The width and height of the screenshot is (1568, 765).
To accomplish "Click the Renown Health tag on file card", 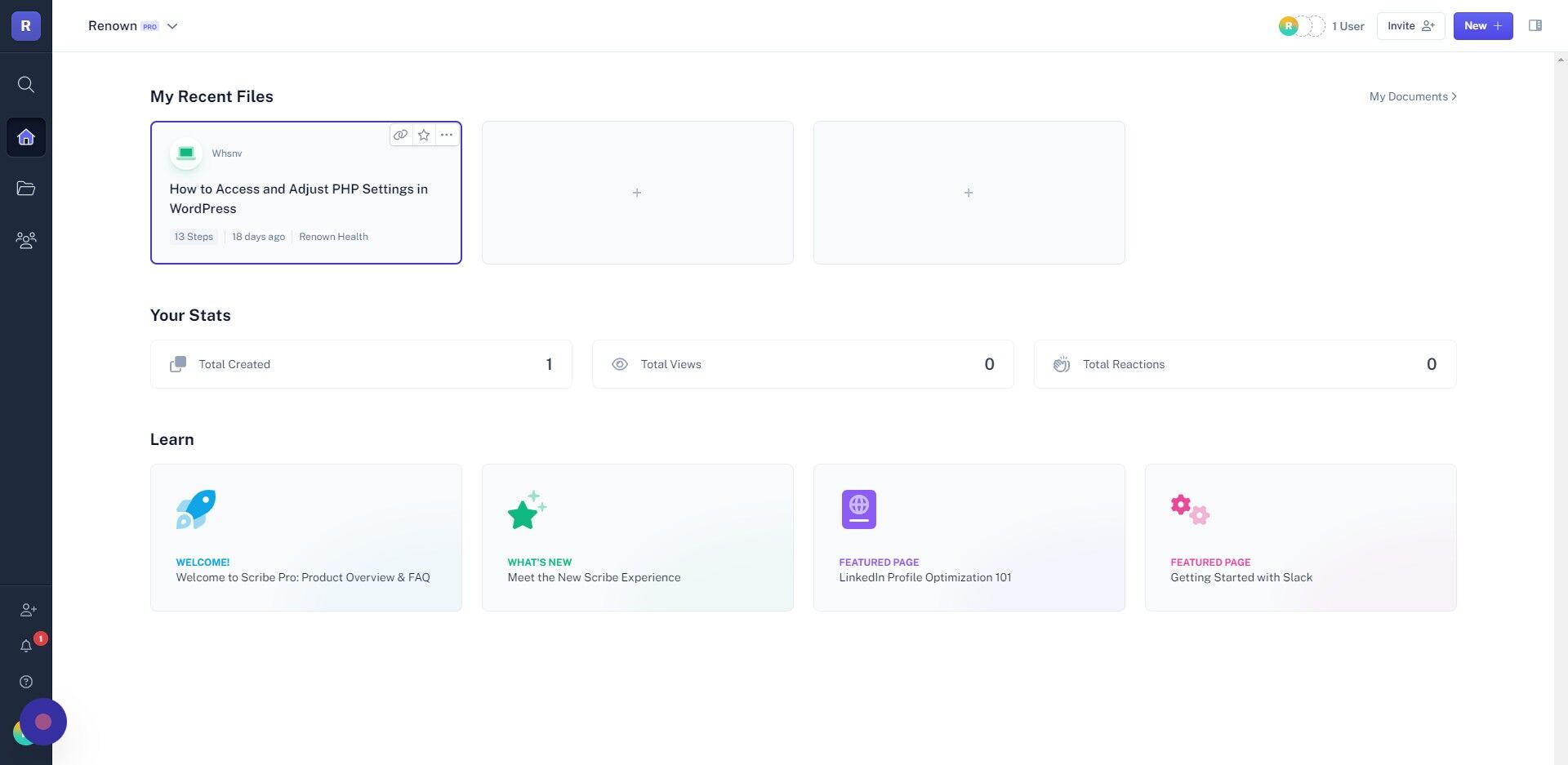I will click(333, 237).
